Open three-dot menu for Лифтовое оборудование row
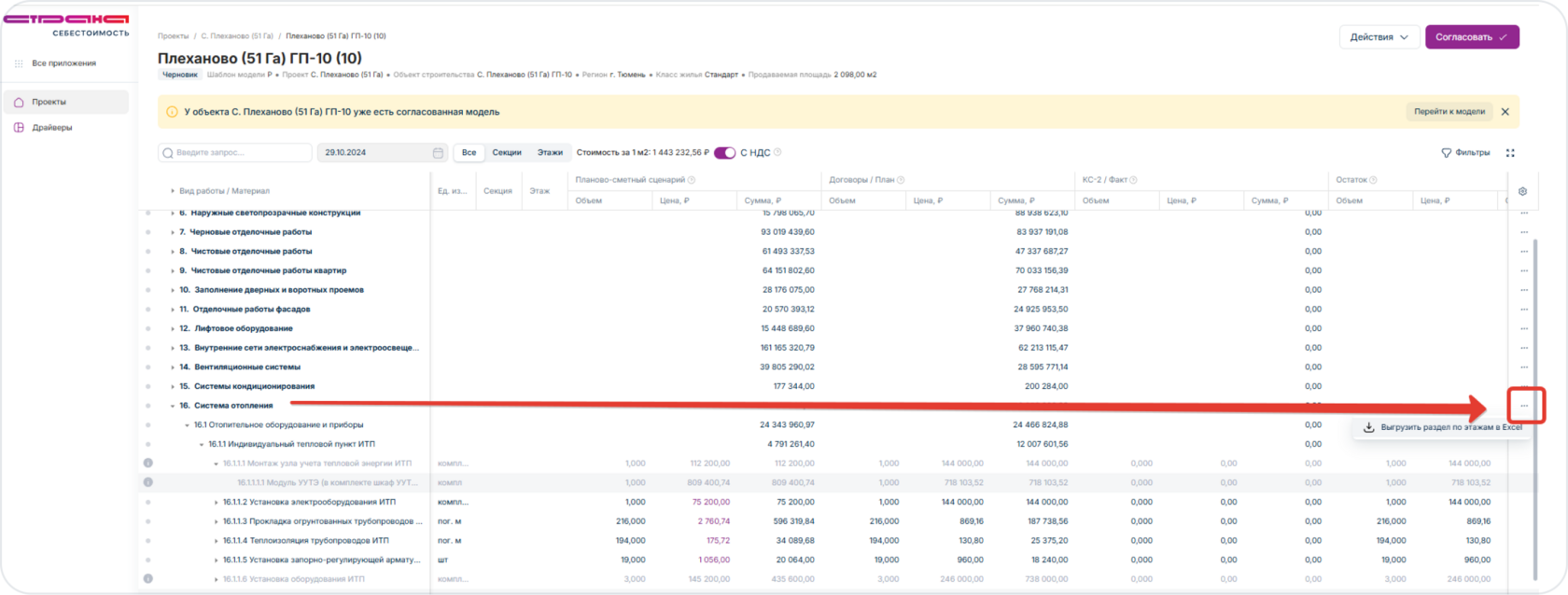This screenshot has height=595, width=1568. coord(1524,328)
